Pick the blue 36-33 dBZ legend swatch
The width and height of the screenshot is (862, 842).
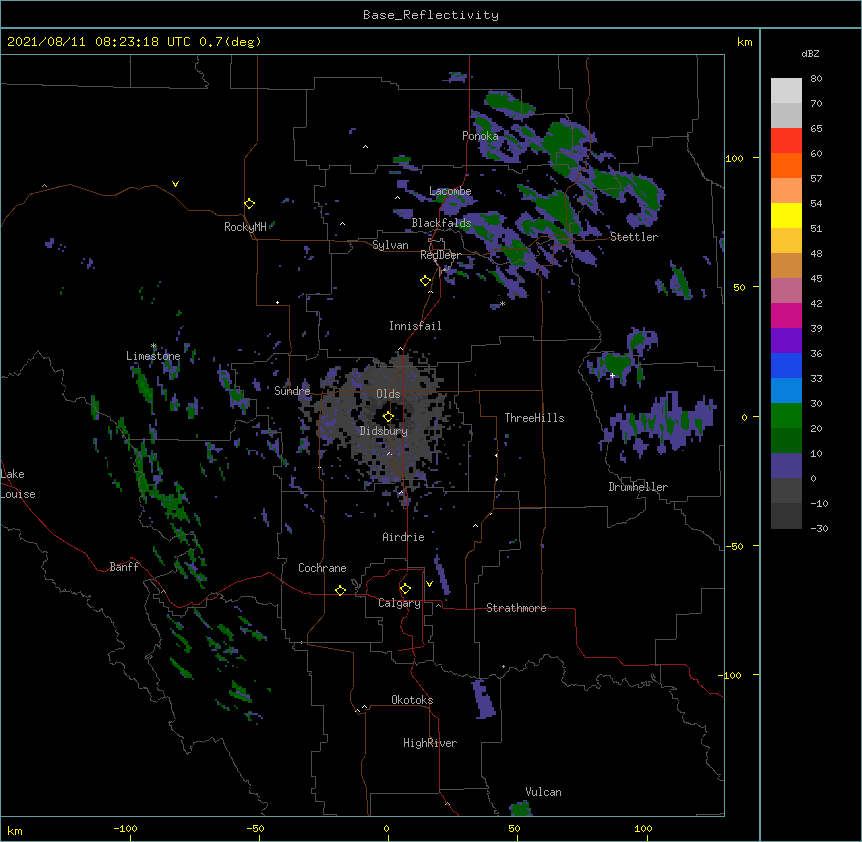(786, 365)
